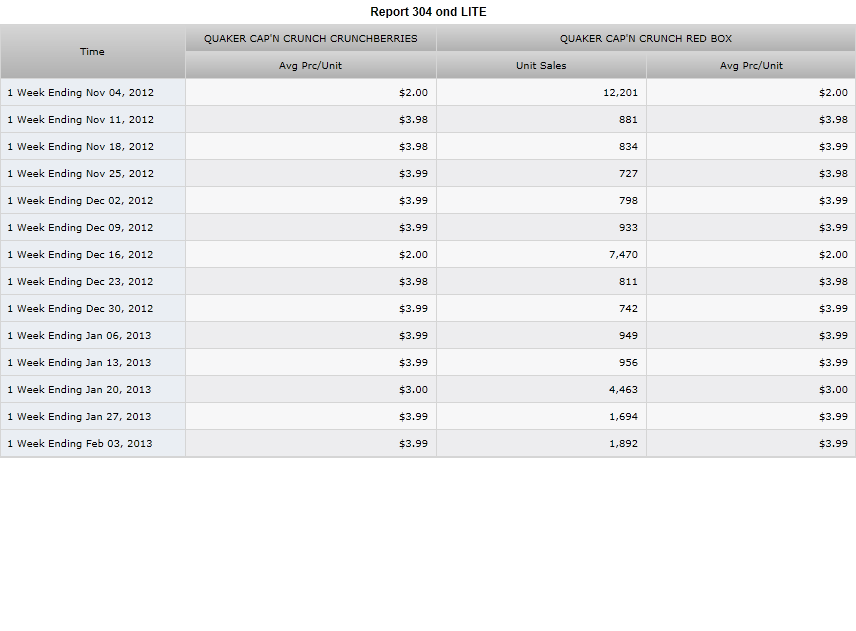The height and width of the screenshot is (631, 856).
Task: Click Crunchberries price "$3.98" for Dec 23, 2012
Action: (413, 282)
